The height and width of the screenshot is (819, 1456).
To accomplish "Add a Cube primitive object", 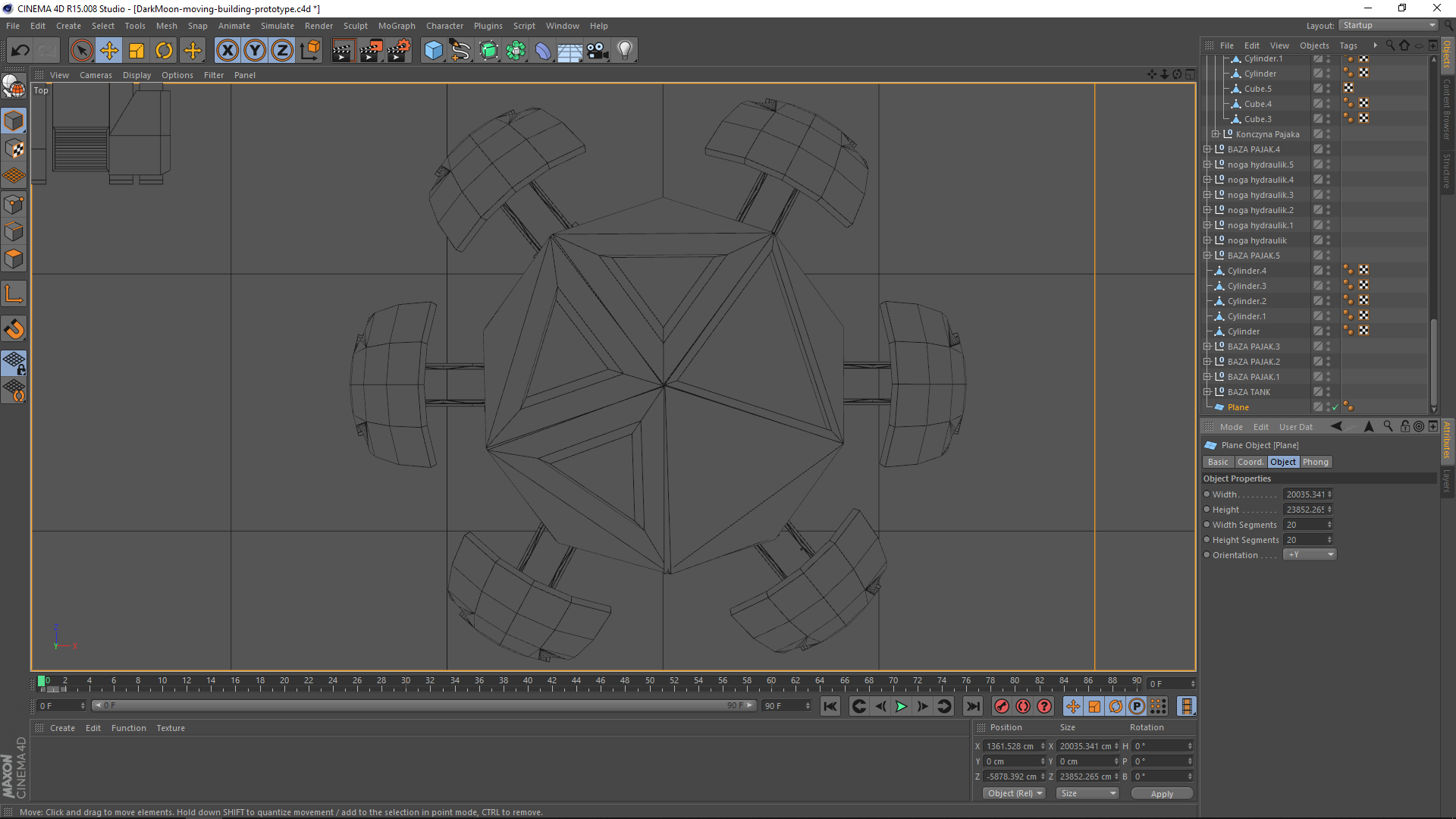I will pyautogui.click(x=433, y=51).
